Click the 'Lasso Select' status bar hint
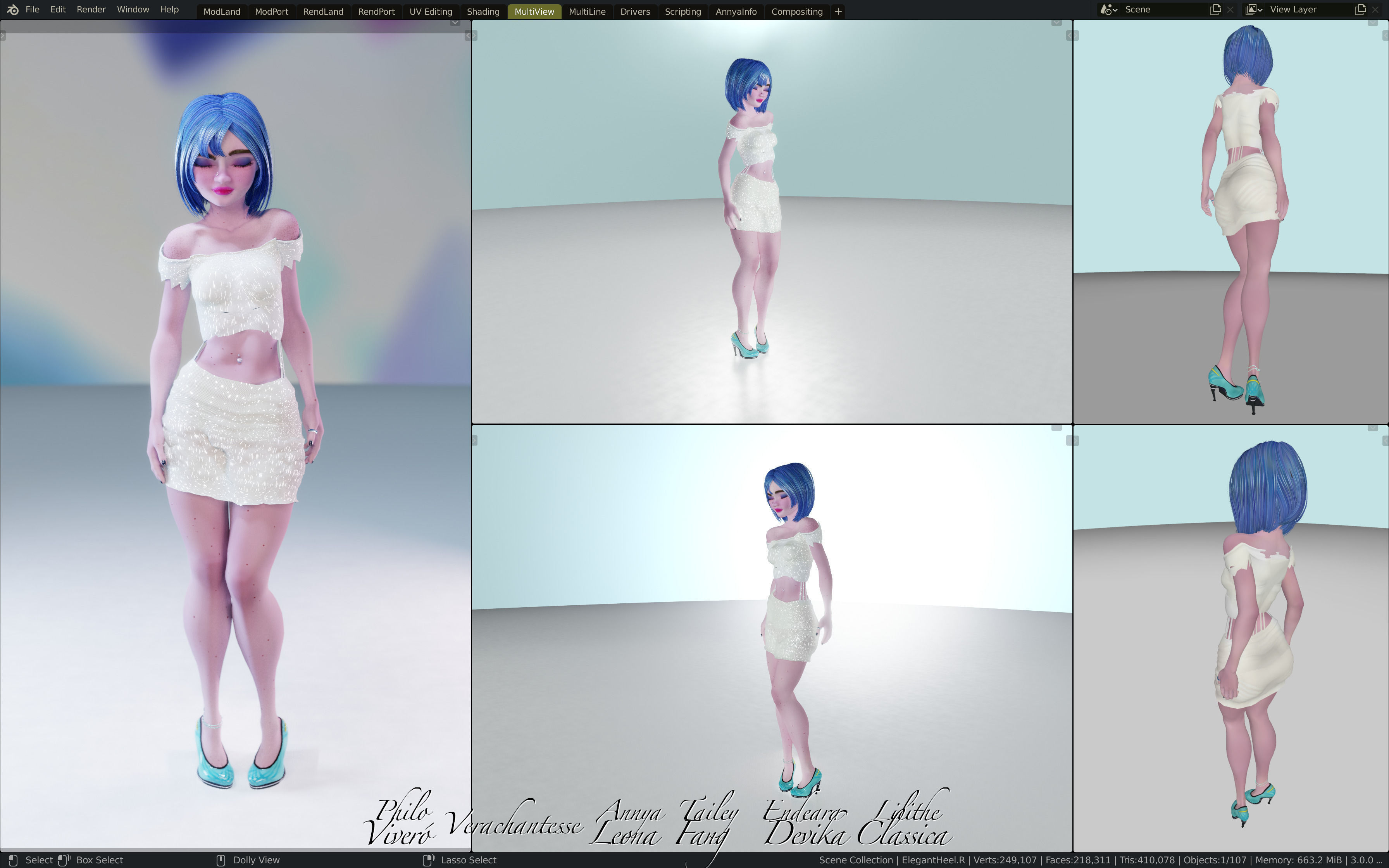1389x868 pixels. (468, 860)
